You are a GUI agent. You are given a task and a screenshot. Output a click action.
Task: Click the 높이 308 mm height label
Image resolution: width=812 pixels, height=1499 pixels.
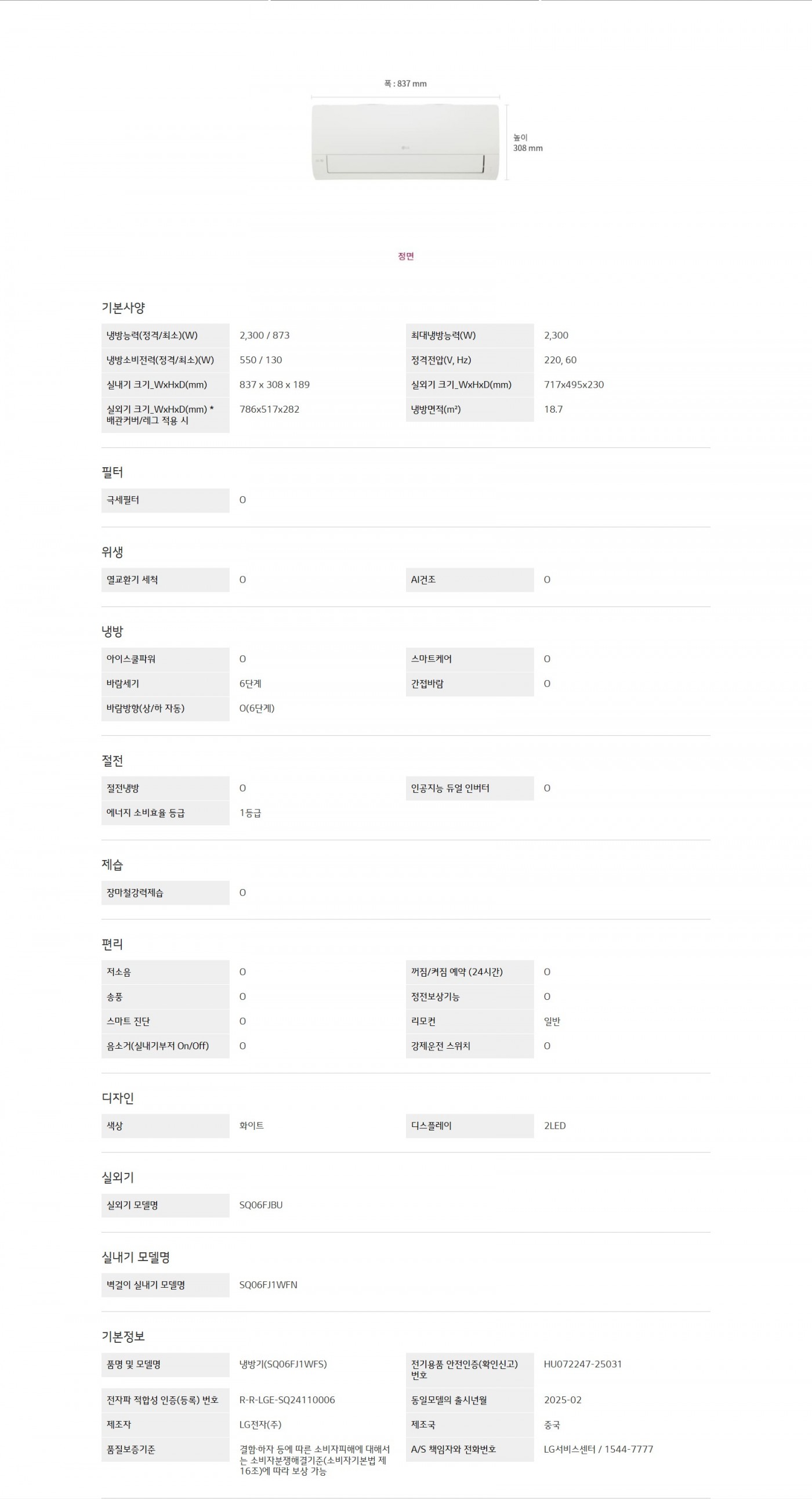pos(527,143)
